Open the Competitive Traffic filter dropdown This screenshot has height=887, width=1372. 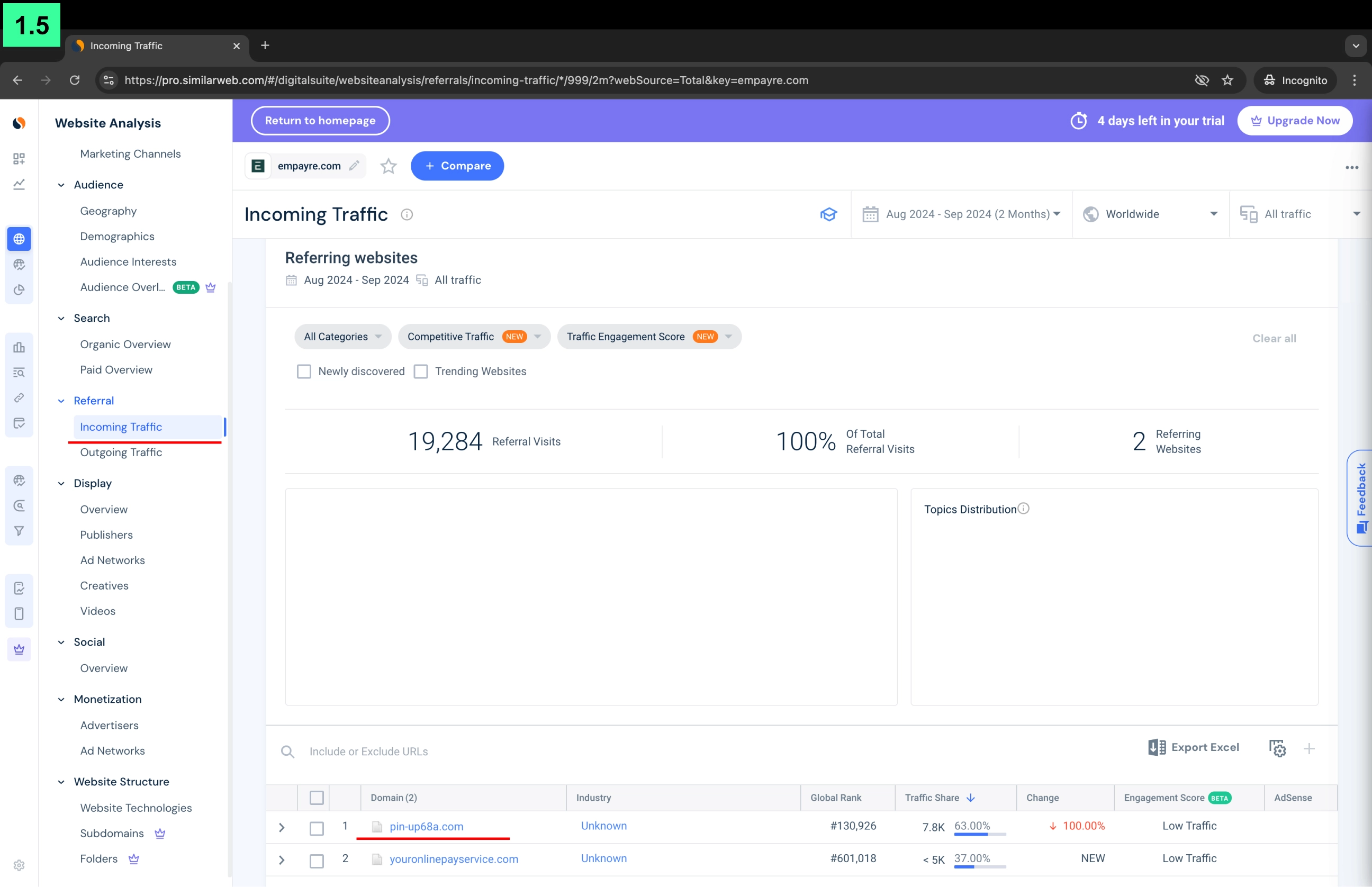[x=473, y=337]
